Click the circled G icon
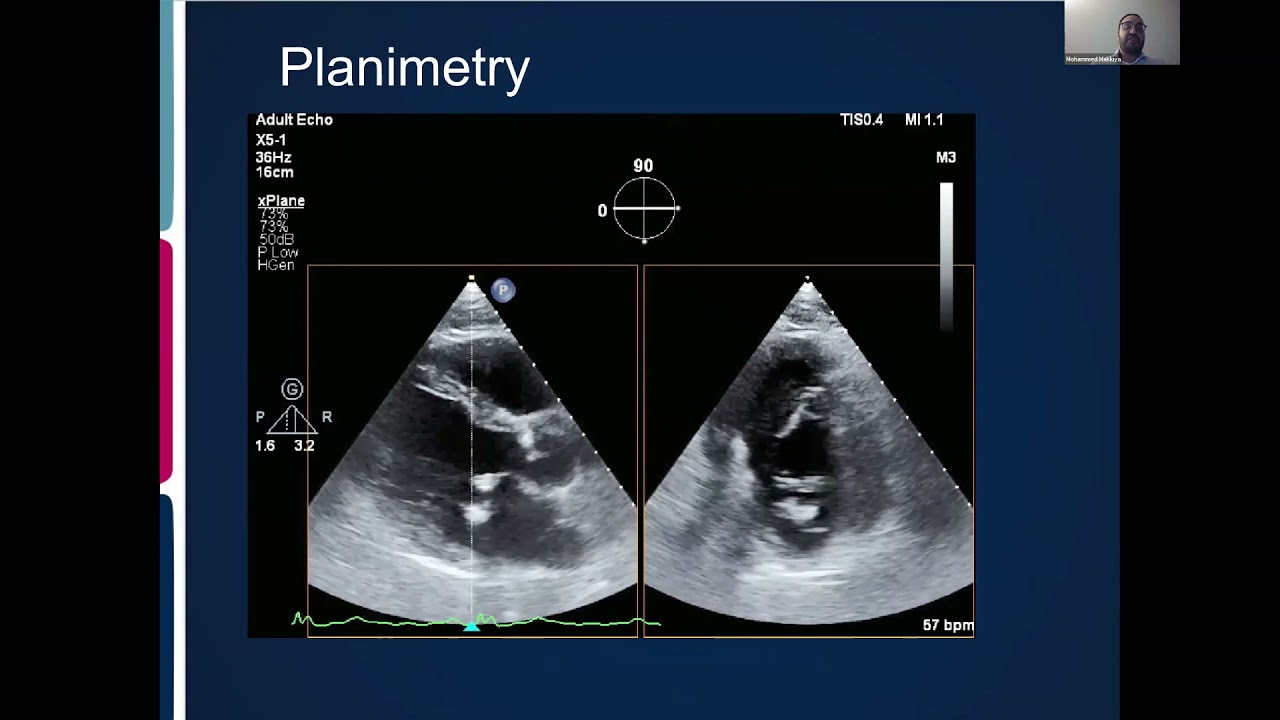Screen dimensions: 1280x720 tap(292, 389)
